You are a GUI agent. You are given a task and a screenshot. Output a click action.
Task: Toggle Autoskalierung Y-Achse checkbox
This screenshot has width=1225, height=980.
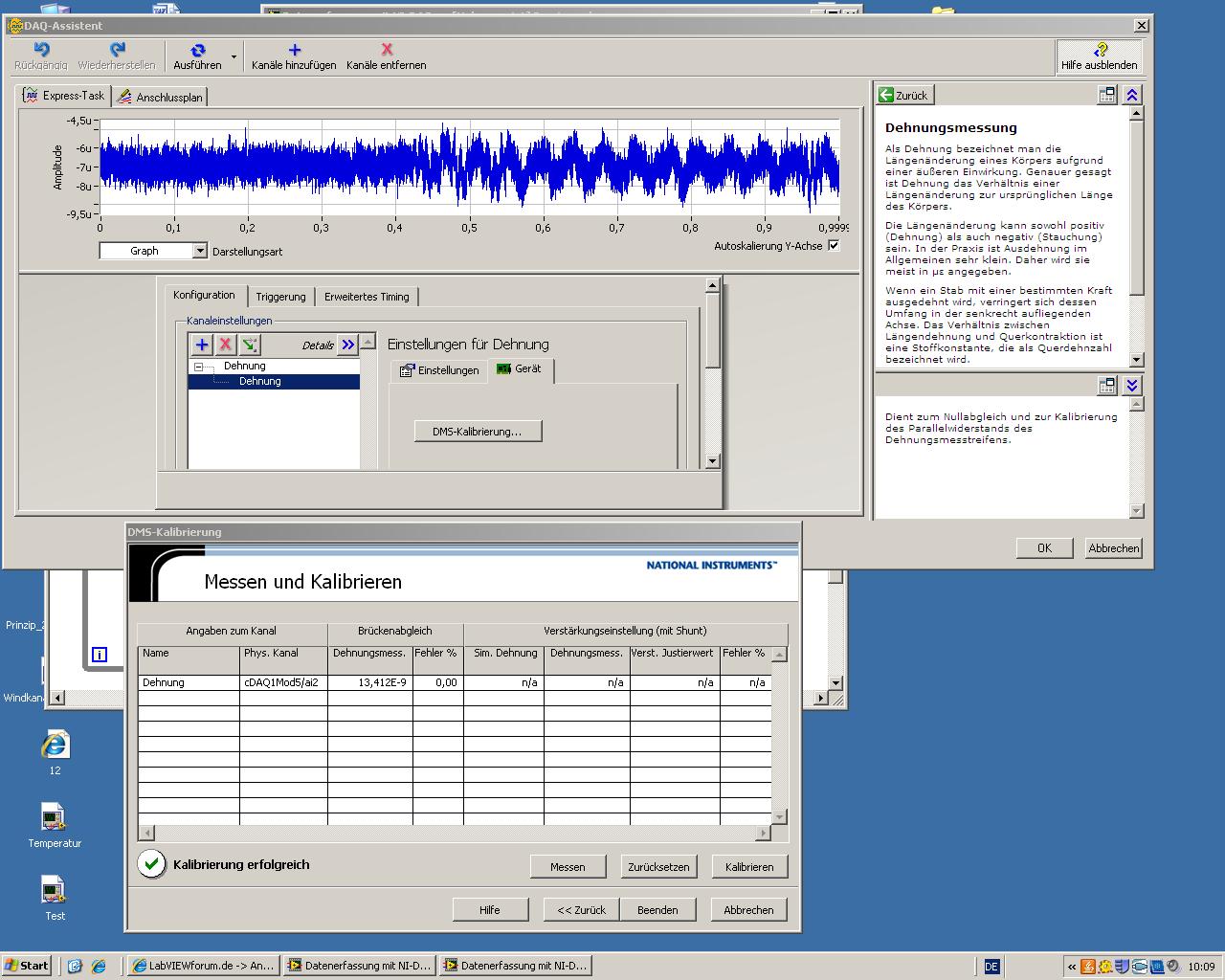pos(834,246)
